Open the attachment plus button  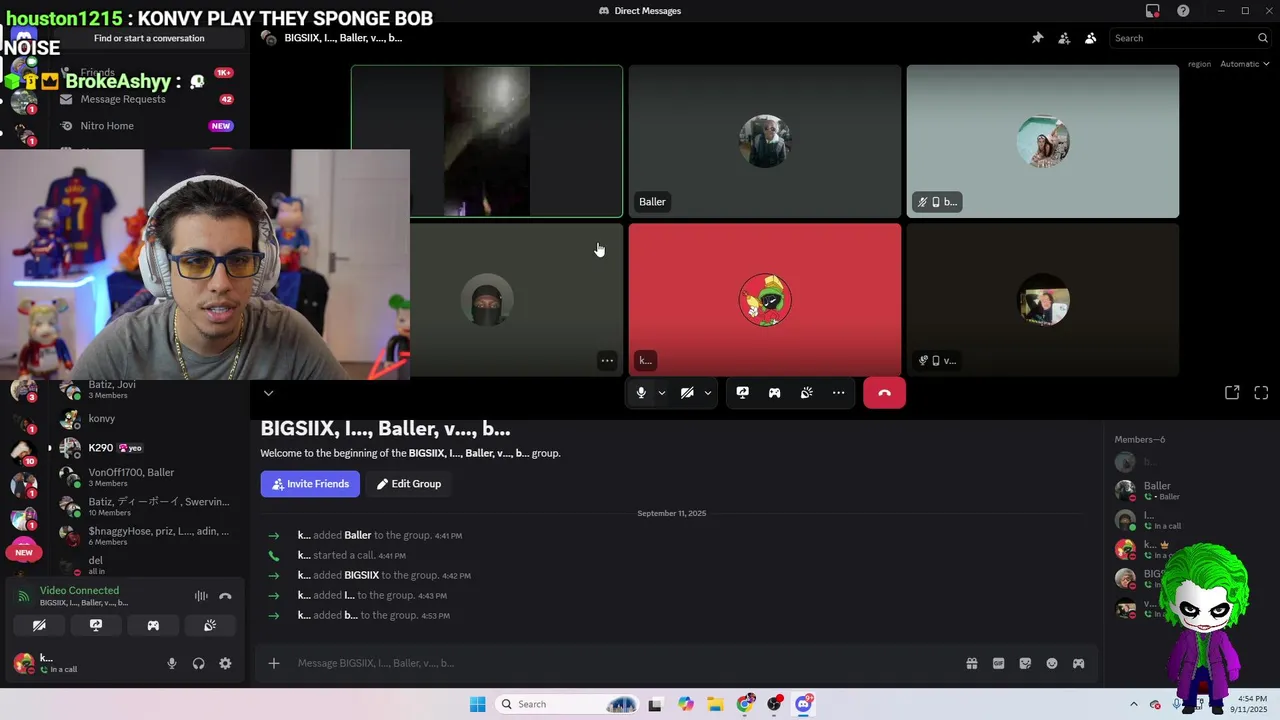pos(273,663)
